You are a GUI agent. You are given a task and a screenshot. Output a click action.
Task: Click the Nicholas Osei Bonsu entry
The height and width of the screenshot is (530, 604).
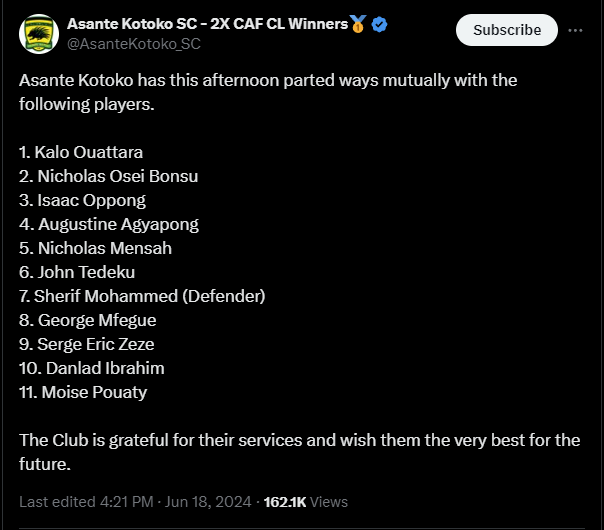[x=108, y=176]
